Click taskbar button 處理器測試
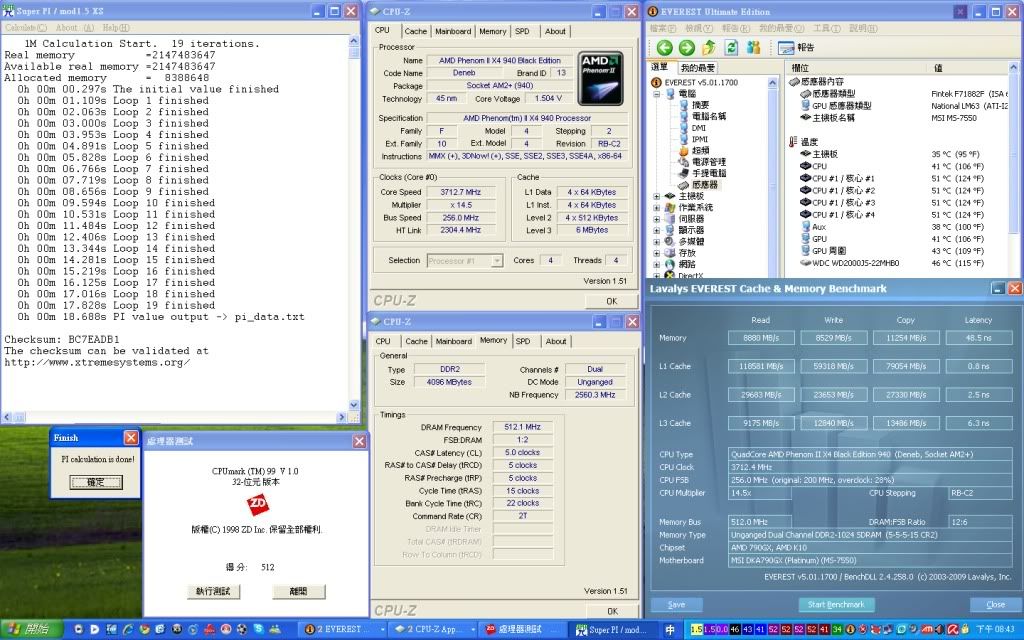The height and width of the screenshot is (640, 1024). 522,630
